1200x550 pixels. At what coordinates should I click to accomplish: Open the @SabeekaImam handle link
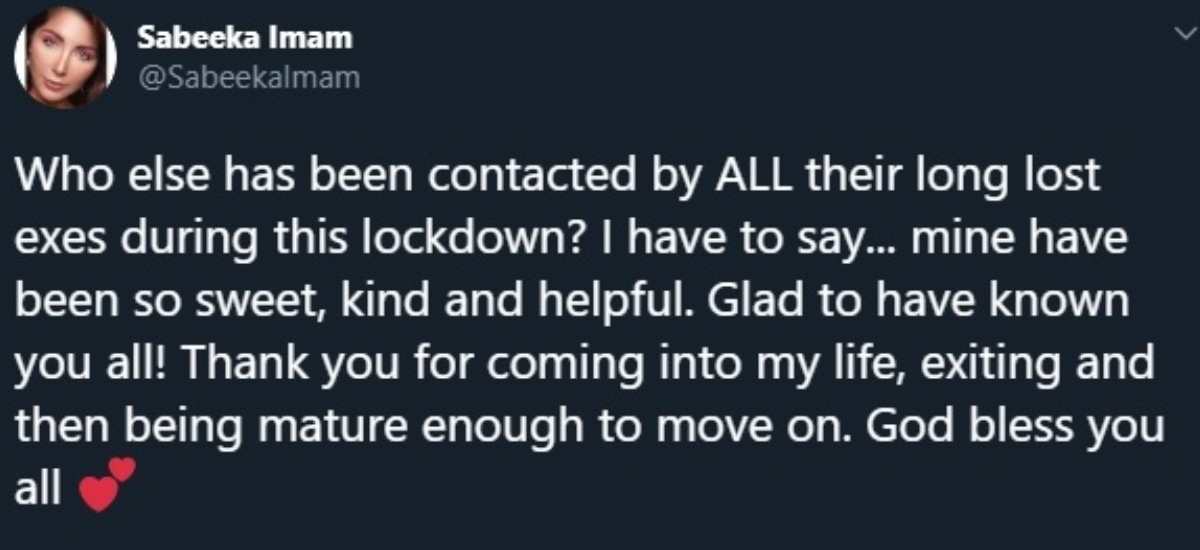pyautogui.click(x=246, y=78)
